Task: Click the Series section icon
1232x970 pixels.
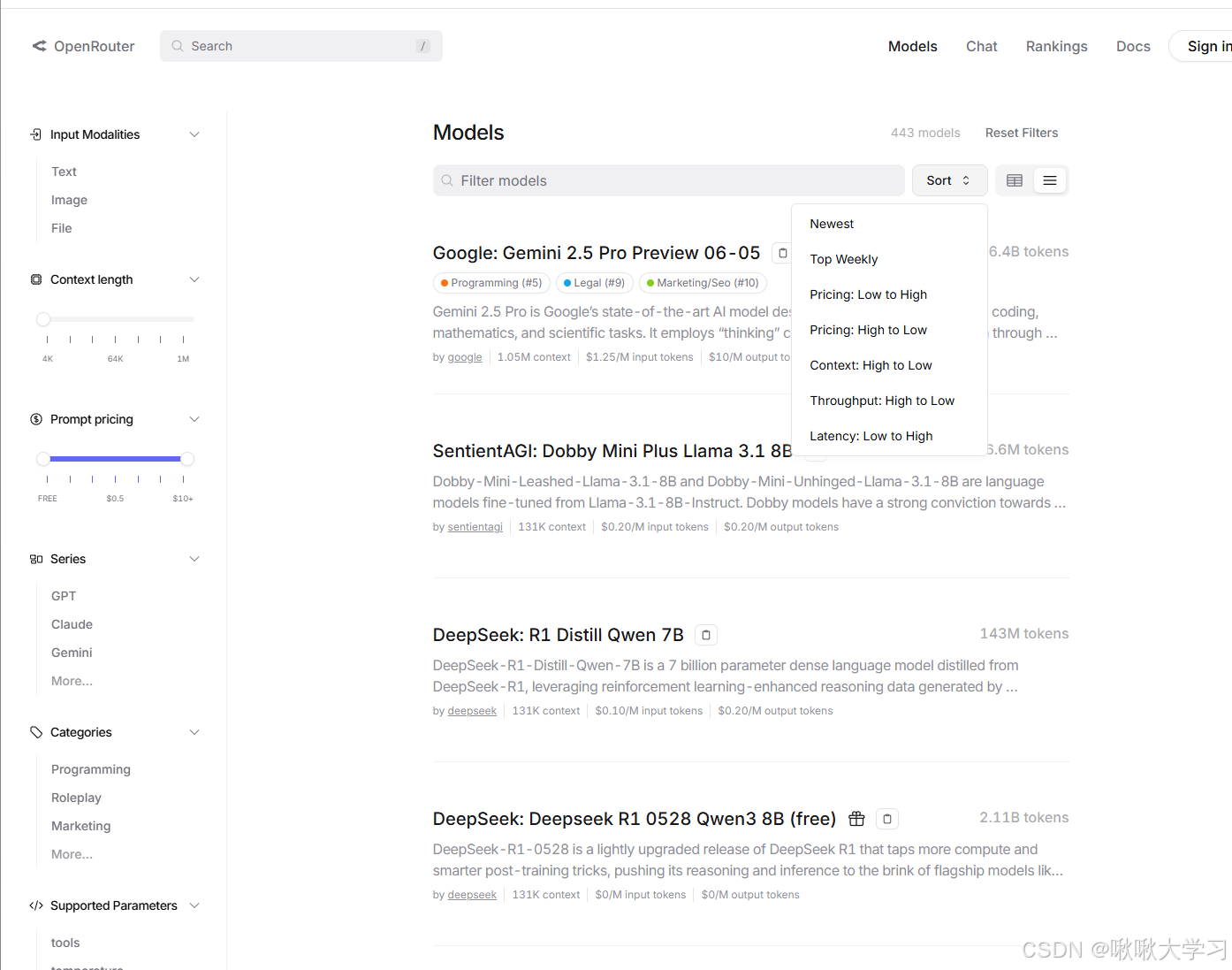Action: (x=36, y=559)
